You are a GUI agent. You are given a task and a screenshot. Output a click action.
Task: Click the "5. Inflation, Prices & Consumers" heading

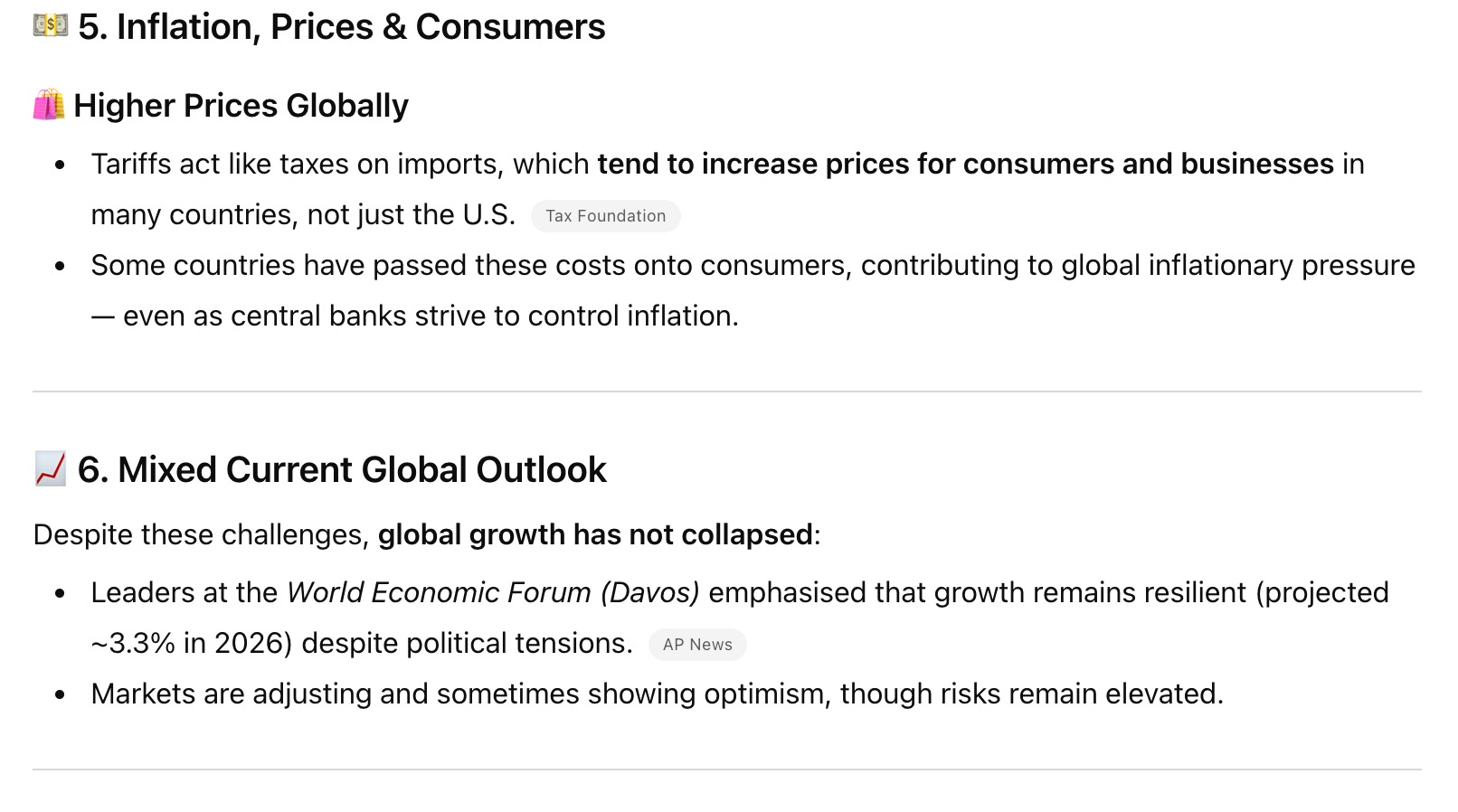[341, 27]
